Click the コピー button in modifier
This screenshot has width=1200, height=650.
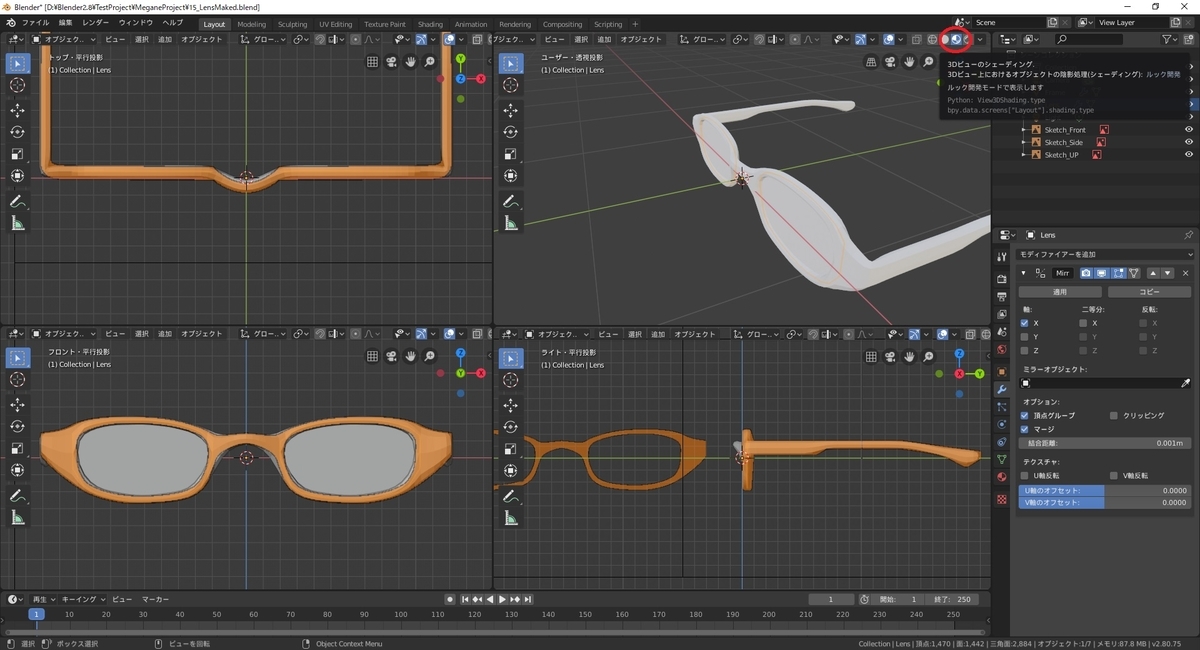click(1150, 292)
